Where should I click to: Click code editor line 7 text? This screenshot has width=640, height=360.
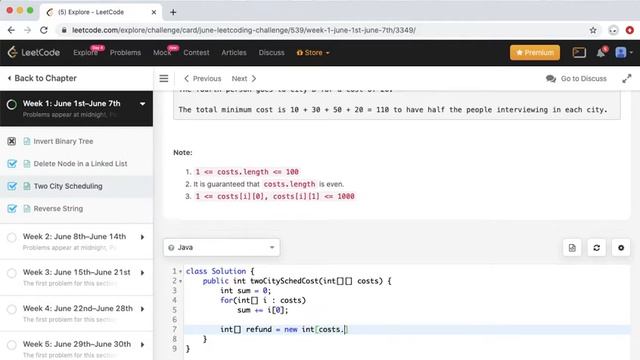pos(284,329)
